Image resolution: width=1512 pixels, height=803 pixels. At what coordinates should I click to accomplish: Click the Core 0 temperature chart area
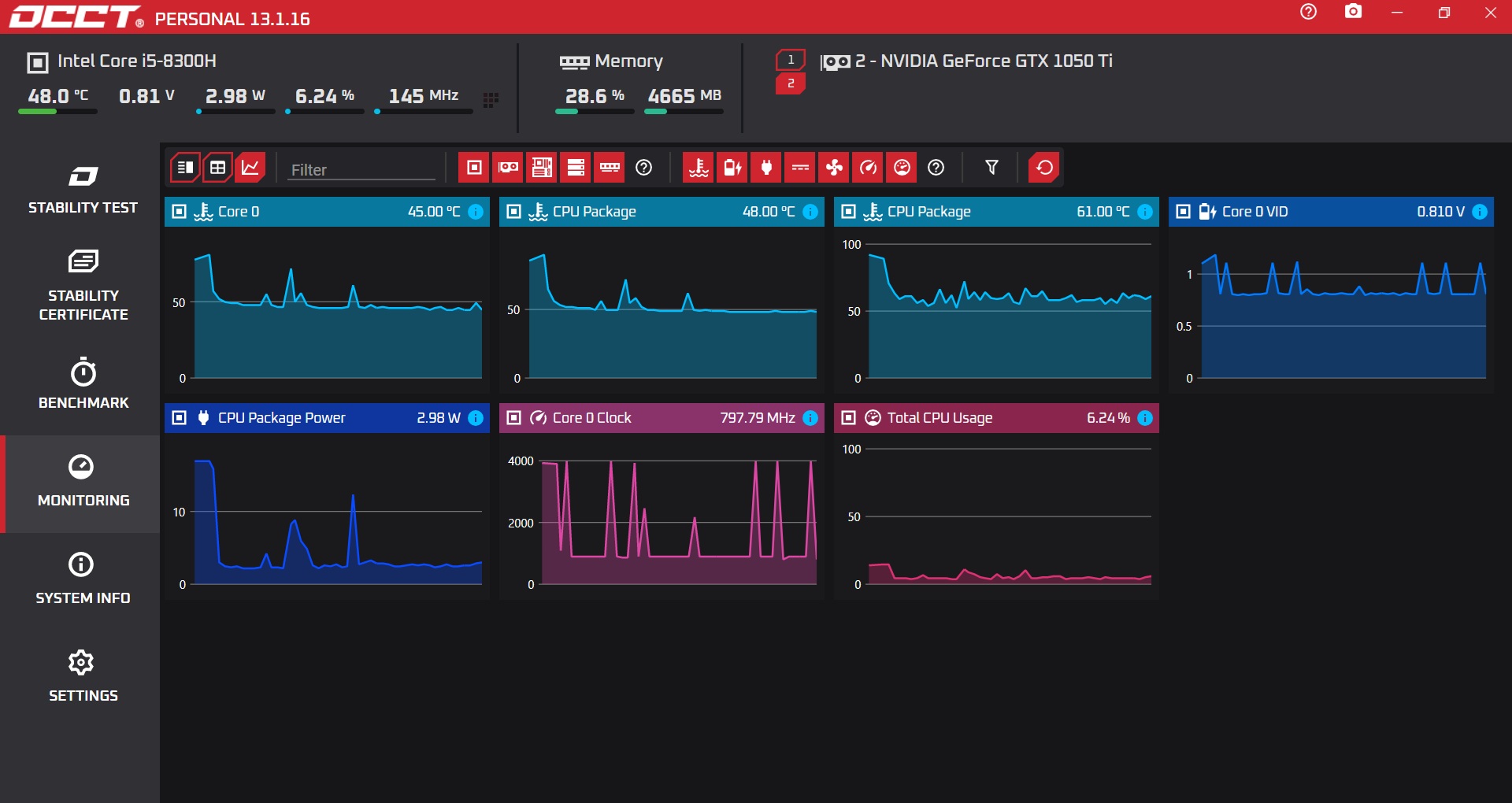coord(327,309)
